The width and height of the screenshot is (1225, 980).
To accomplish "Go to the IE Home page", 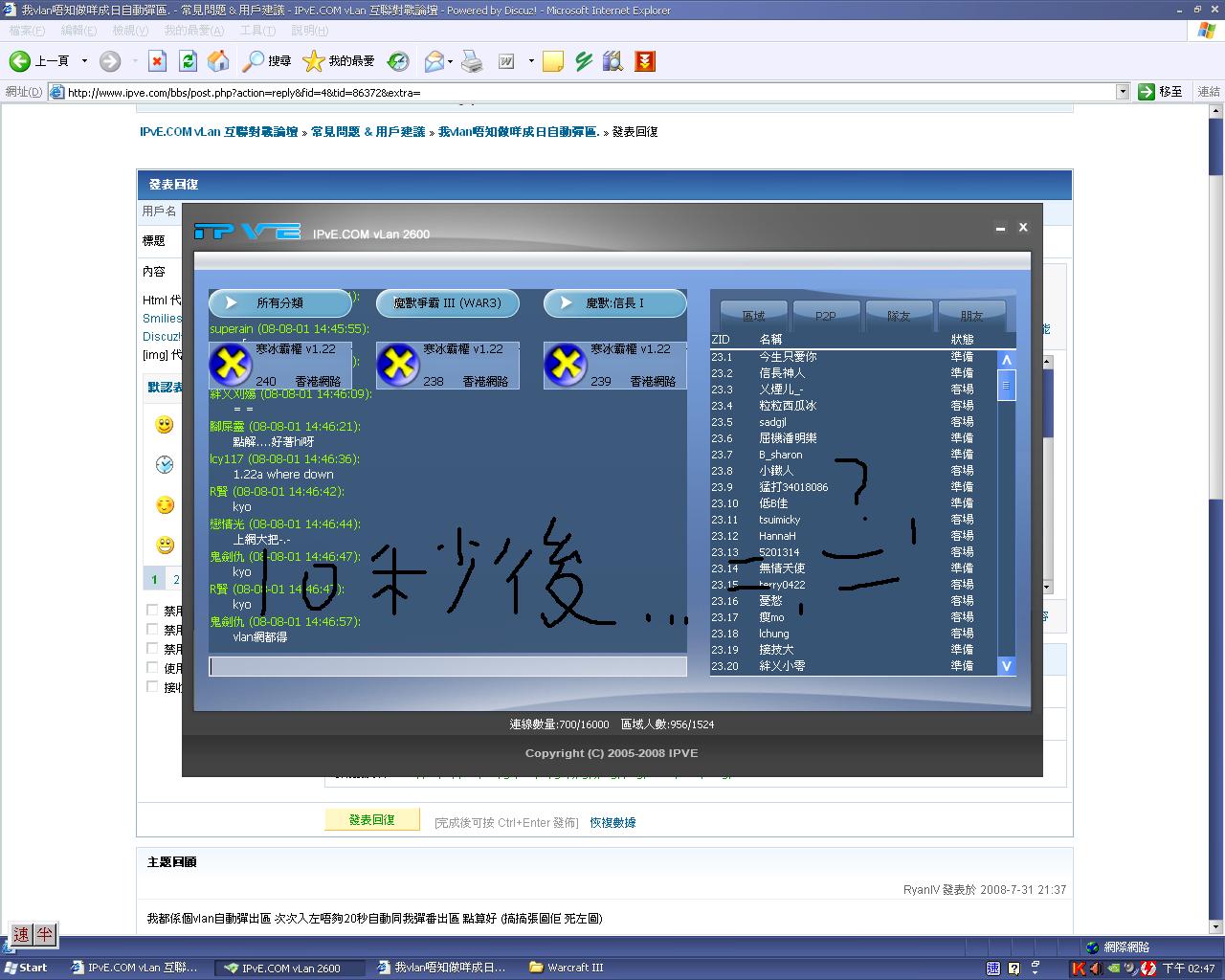I will (219, 61).
